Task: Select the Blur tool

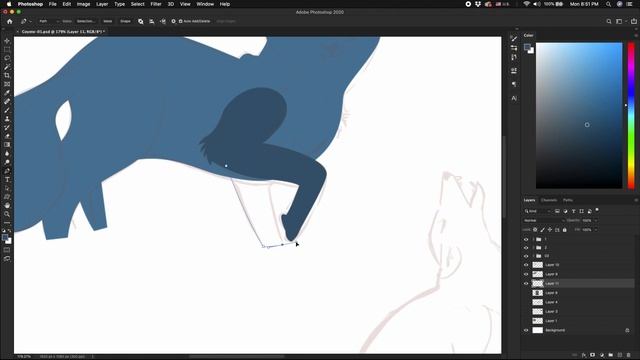Action: [7, 153]
